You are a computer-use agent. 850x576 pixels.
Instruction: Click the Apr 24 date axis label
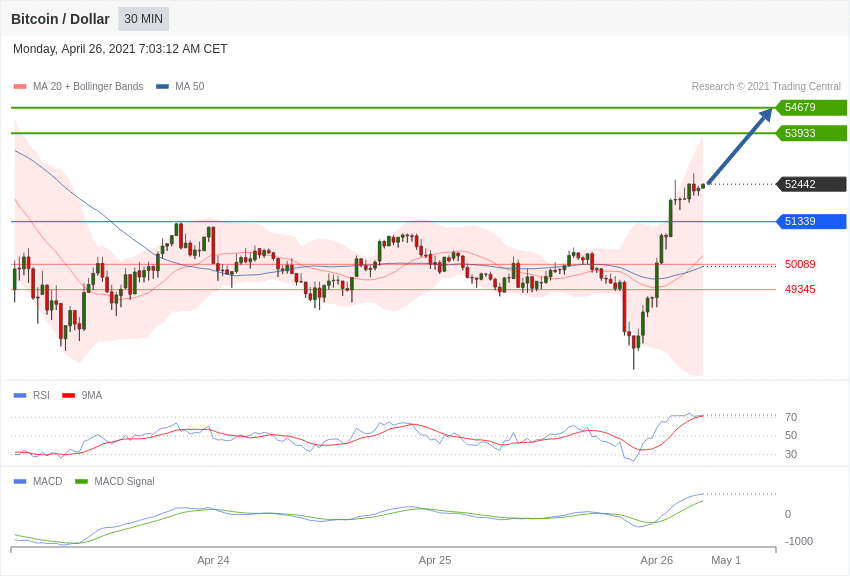pyautogui.click(x=213, y=560)
